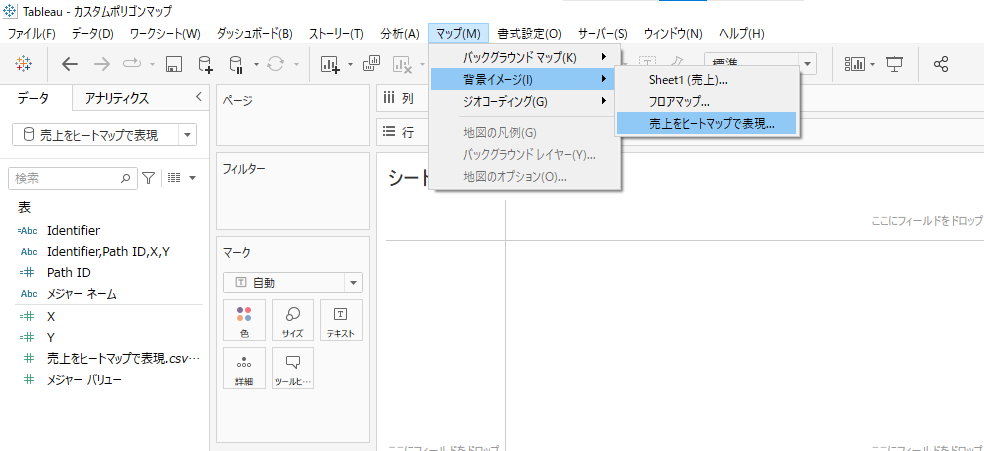Click the save disk icon
The width and height of the screenshot is (984, 451).
click(x=173, y=64)
